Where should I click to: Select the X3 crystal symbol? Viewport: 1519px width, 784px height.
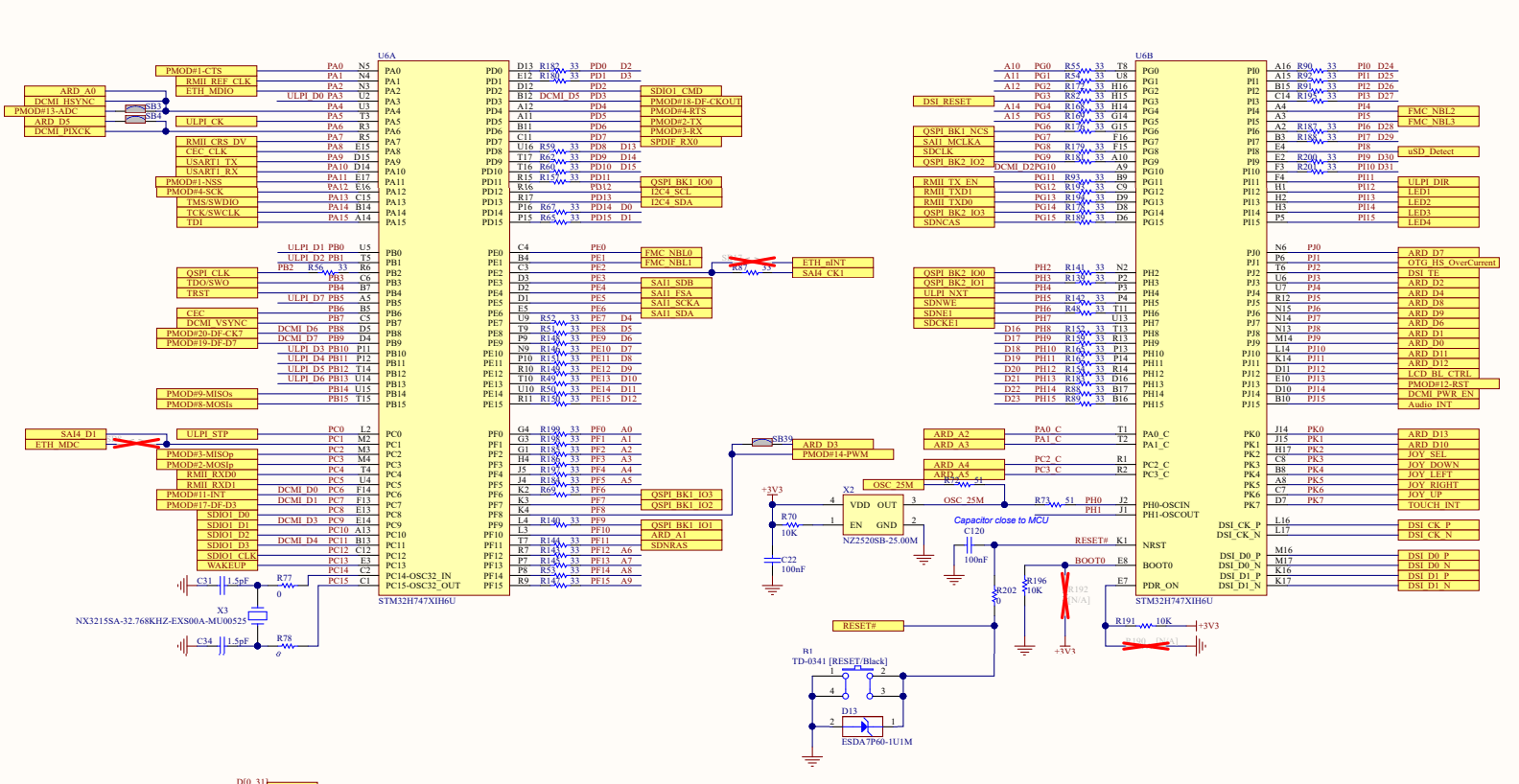point(257,615)
